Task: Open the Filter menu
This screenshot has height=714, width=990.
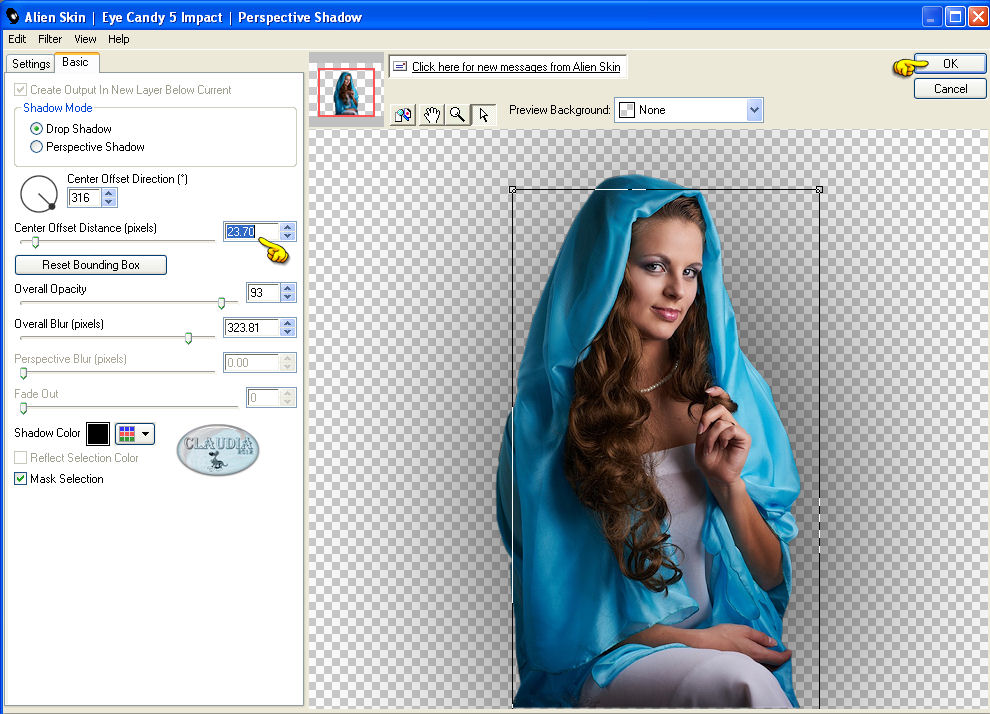Action: (x=50, y=39)
